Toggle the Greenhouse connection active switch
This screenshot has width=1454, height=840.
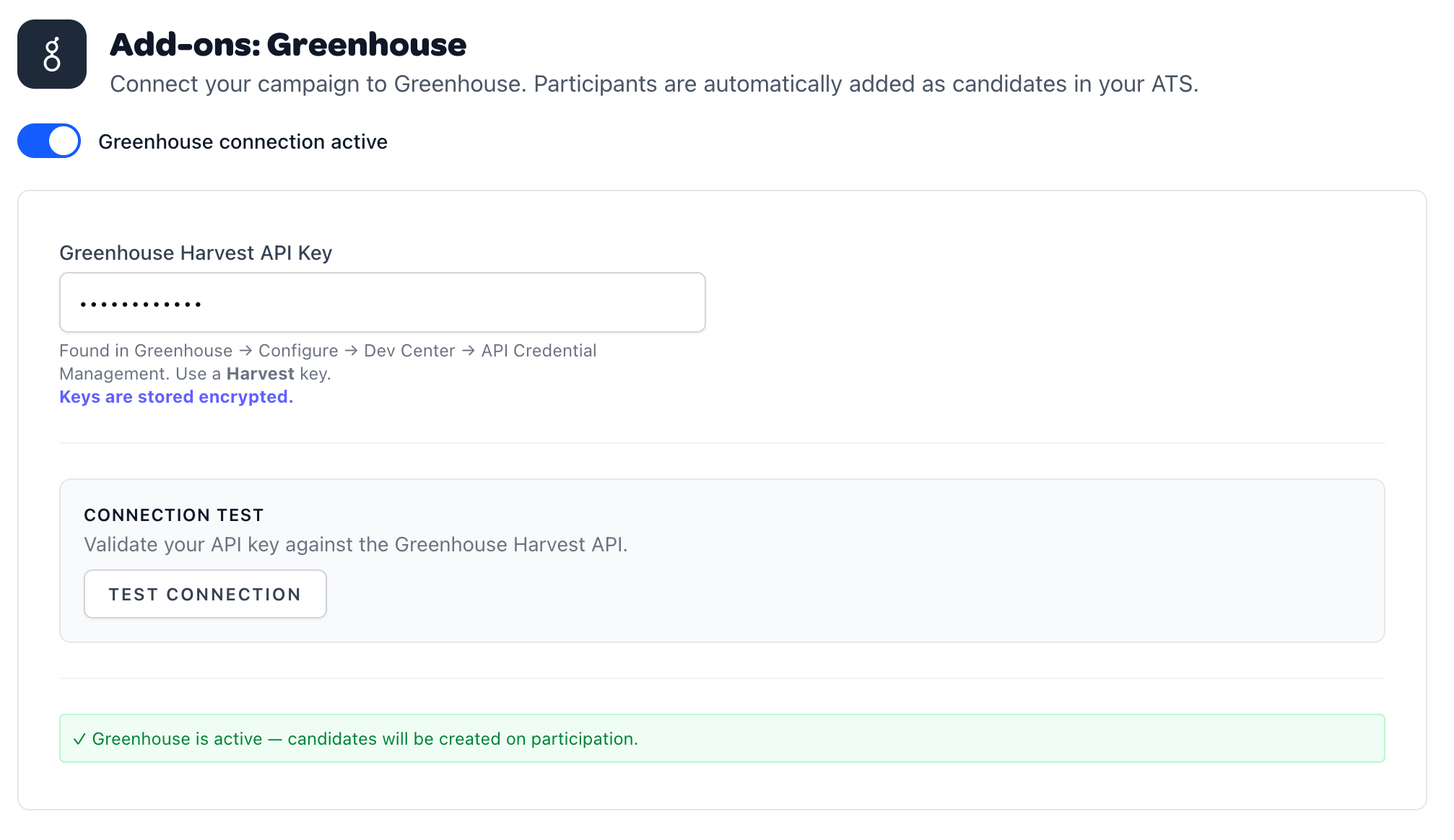[x=49, y=141]
